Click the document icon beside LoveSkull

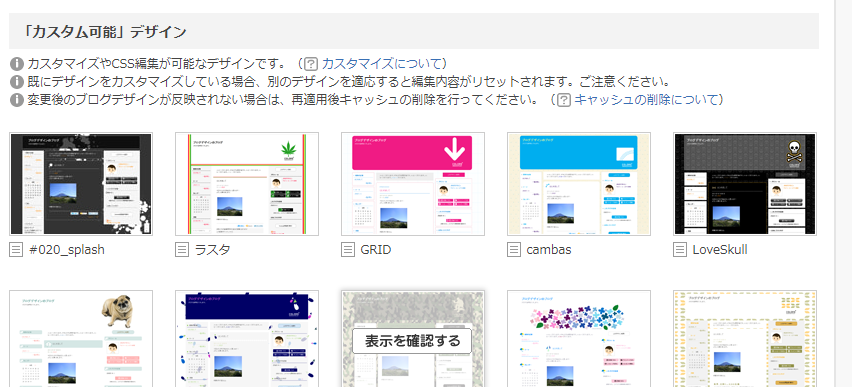(680, 249)
